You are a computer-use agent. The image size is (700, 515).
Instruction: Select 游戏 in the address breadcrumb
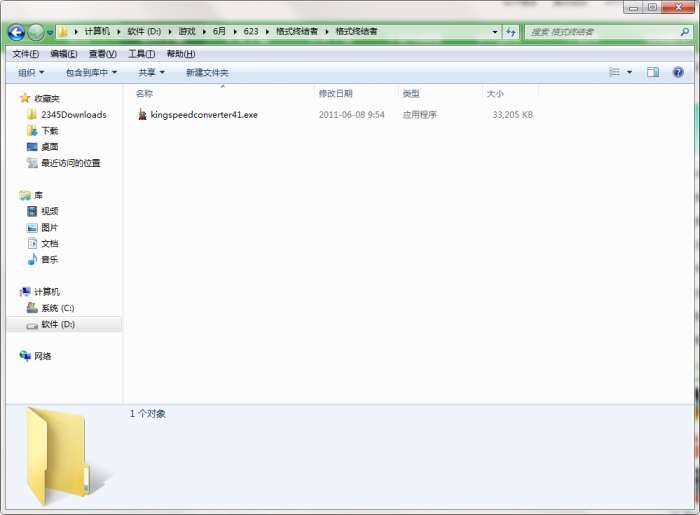(187, 32)
